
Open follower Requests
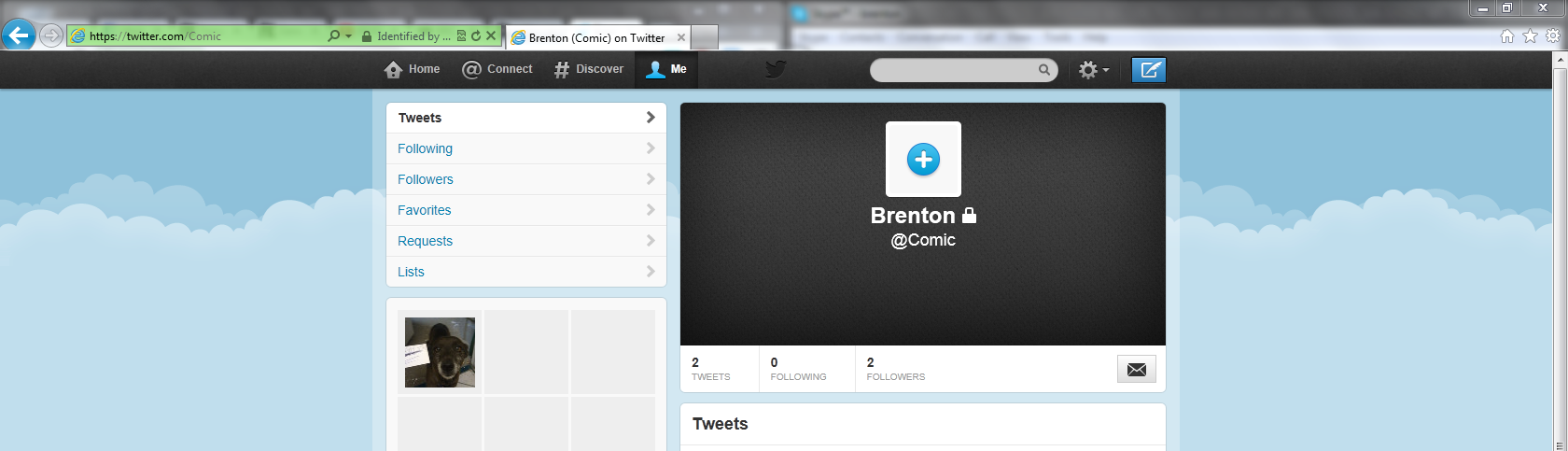(526, 241)
